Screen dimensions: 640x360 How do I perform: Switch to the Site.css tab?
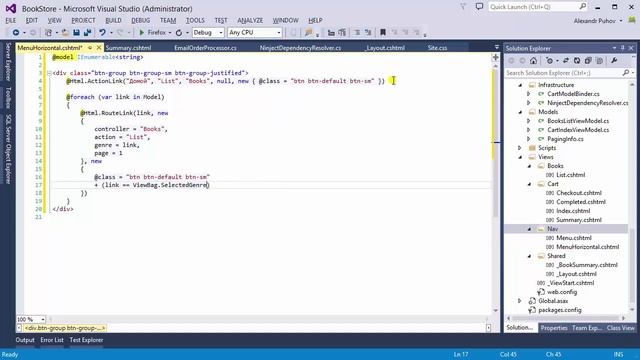click(437, 48)
